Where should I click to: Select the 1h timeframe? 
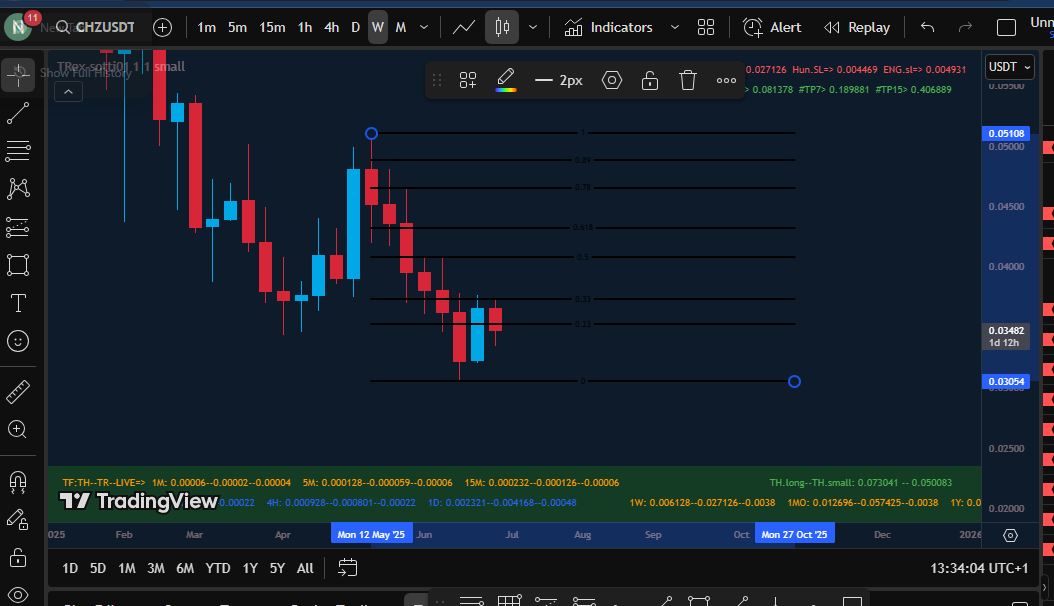point(305,28)
